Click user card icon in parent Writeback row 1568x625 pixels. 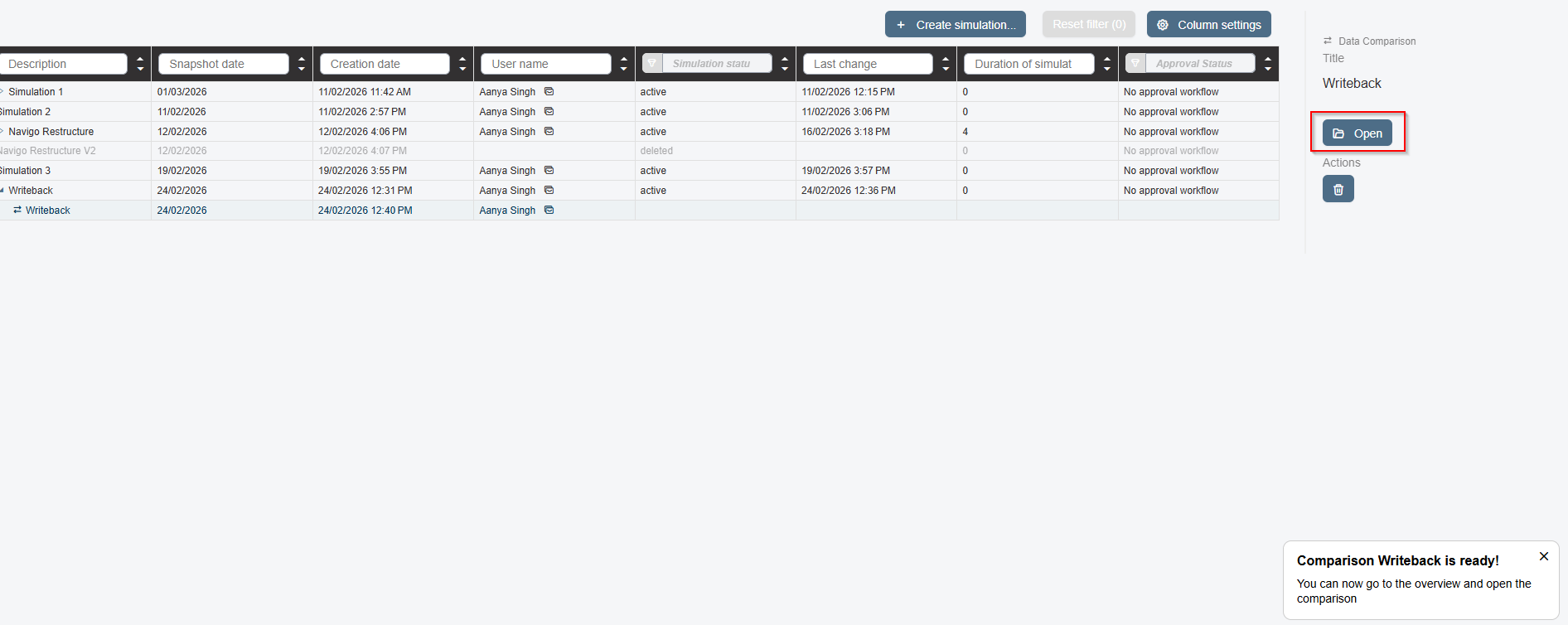tap(549, 190)
